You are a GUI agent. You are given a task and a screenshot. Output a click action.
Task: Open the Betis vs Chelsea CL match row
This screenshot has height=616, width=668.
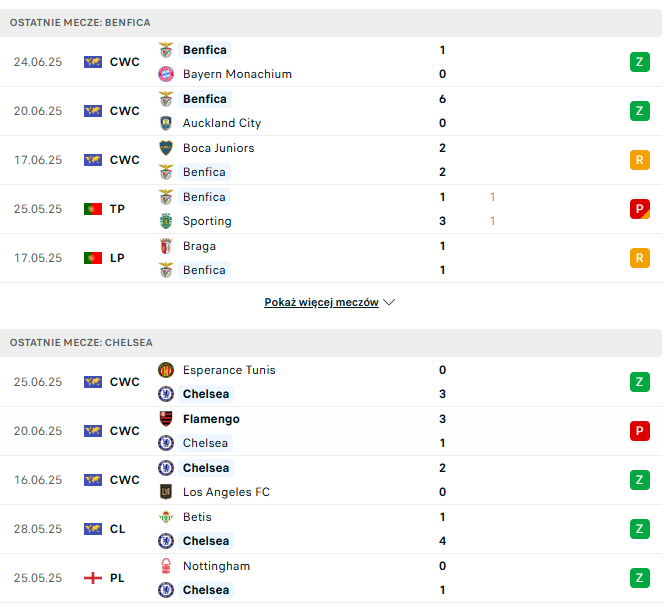[331, 529]
